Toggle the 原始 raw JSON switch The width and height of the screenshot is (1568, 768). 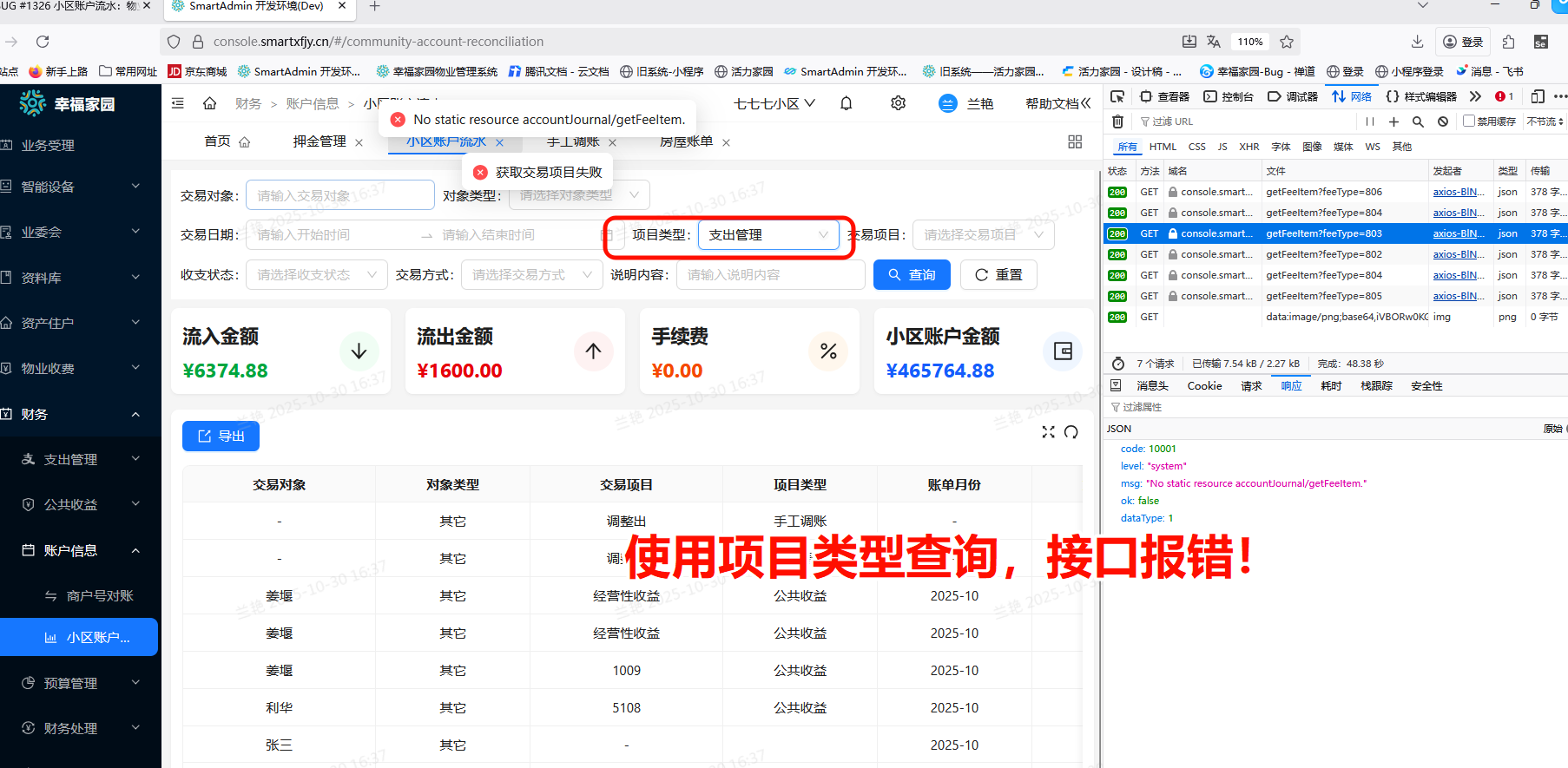1553,429
